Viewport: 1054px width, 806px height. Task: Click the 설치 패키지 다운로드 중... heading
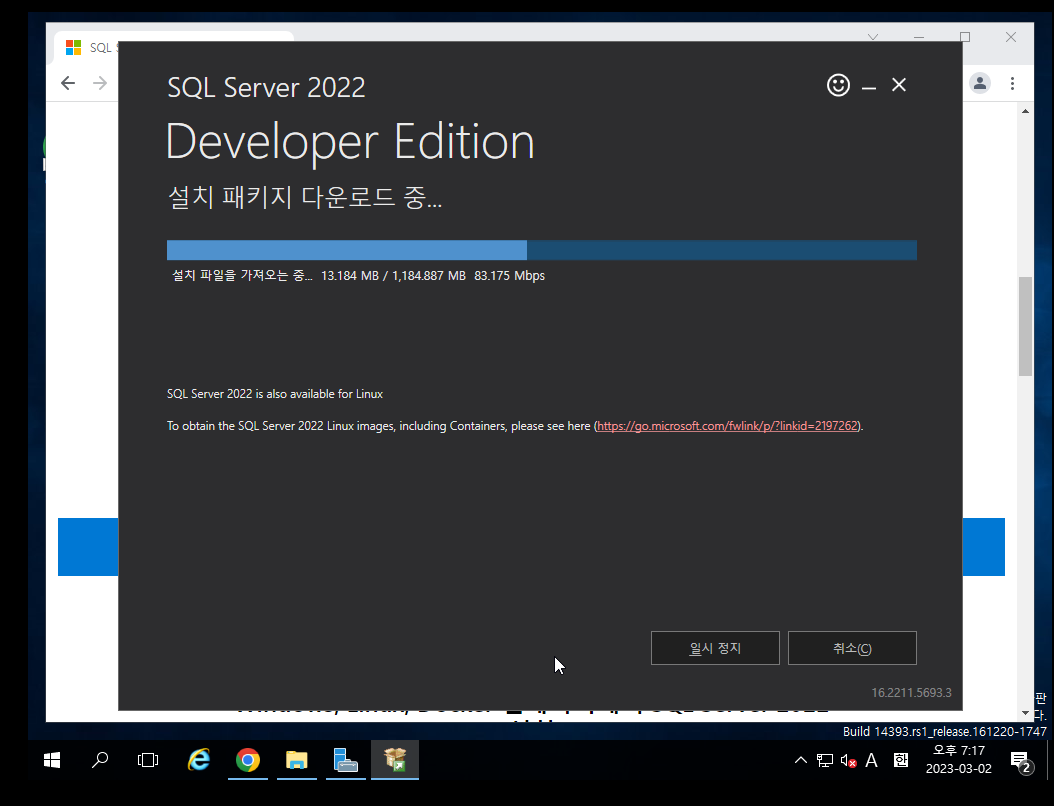(x=305, y=198)
